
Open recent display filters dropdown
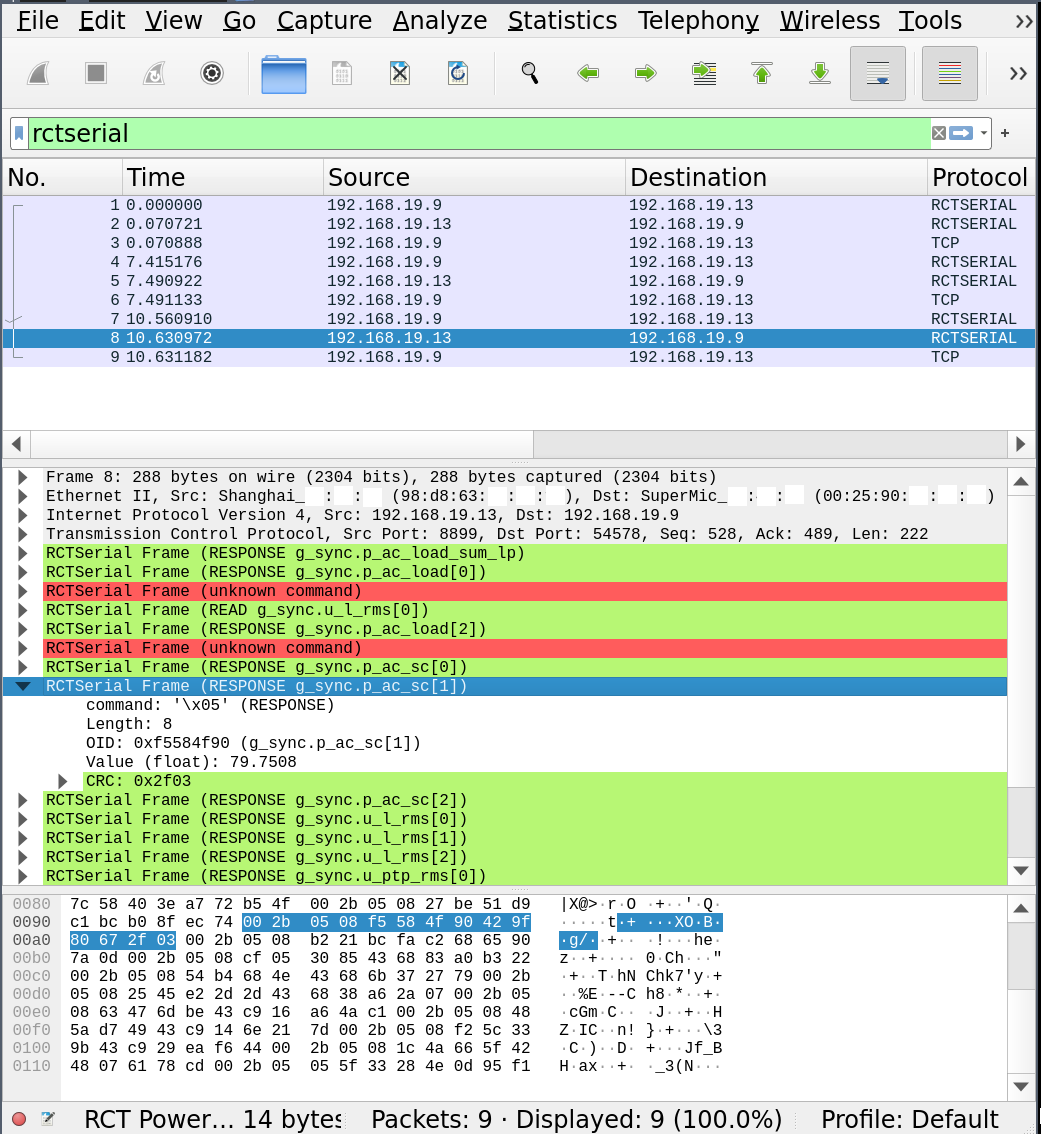click(x=984, y=133)
